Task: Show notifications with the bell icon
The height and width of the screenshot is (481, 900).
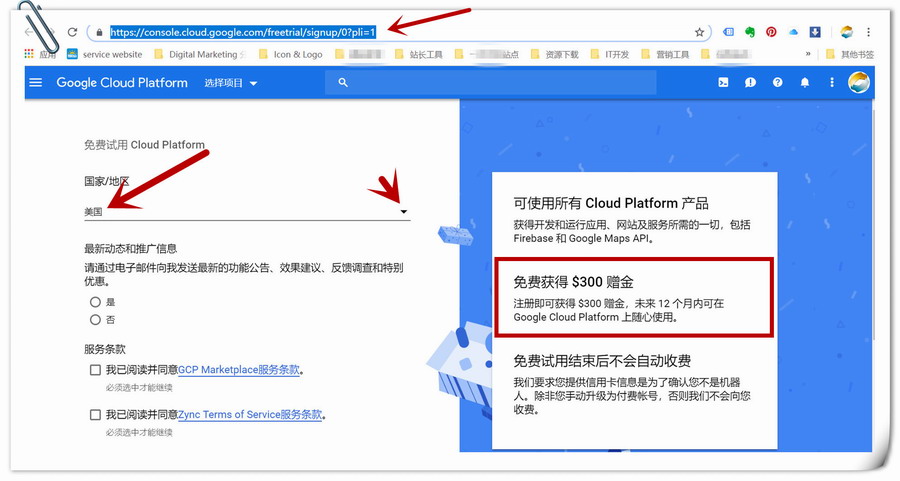Action: click(x=805, y=83)
